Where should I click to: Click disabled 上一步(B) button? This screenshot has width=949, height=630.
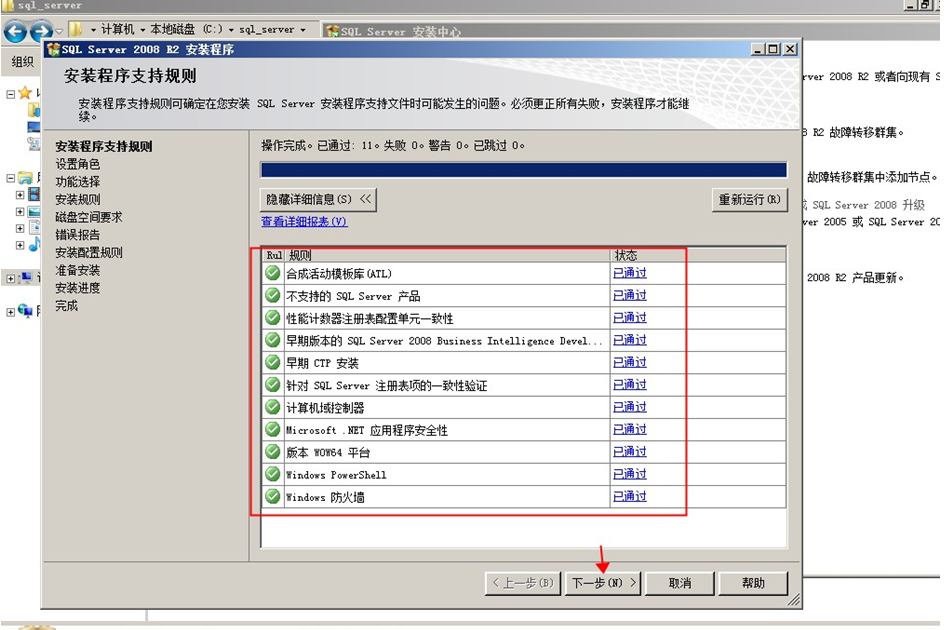[523, 583]
